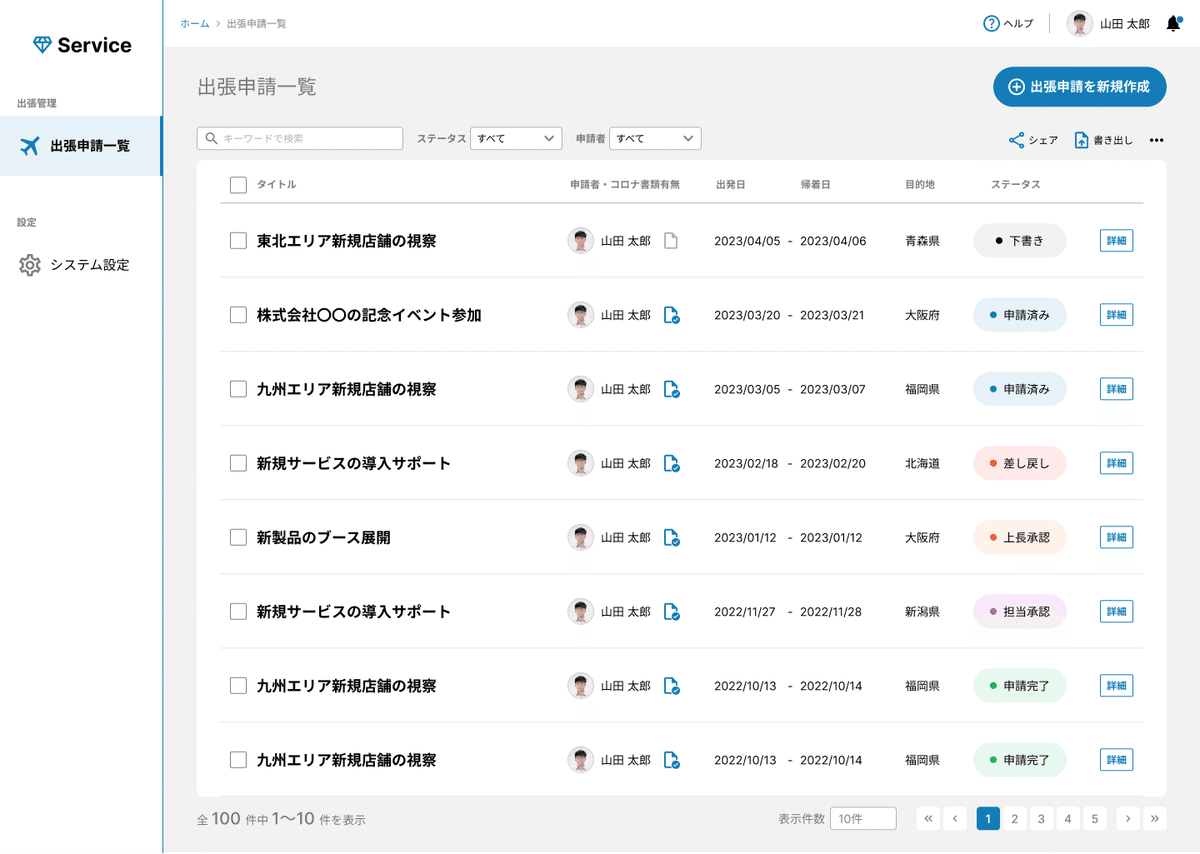The image size is (1200, 854).
Task: Click the share icon シェア
Action: tap(1016, 140)
